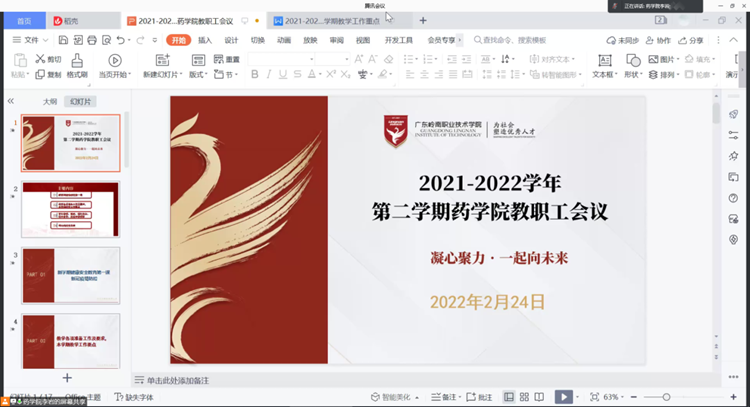Viewport: 750px width, 407px height.
Task: Apply Subscript formatting
Action: point(345,74)
